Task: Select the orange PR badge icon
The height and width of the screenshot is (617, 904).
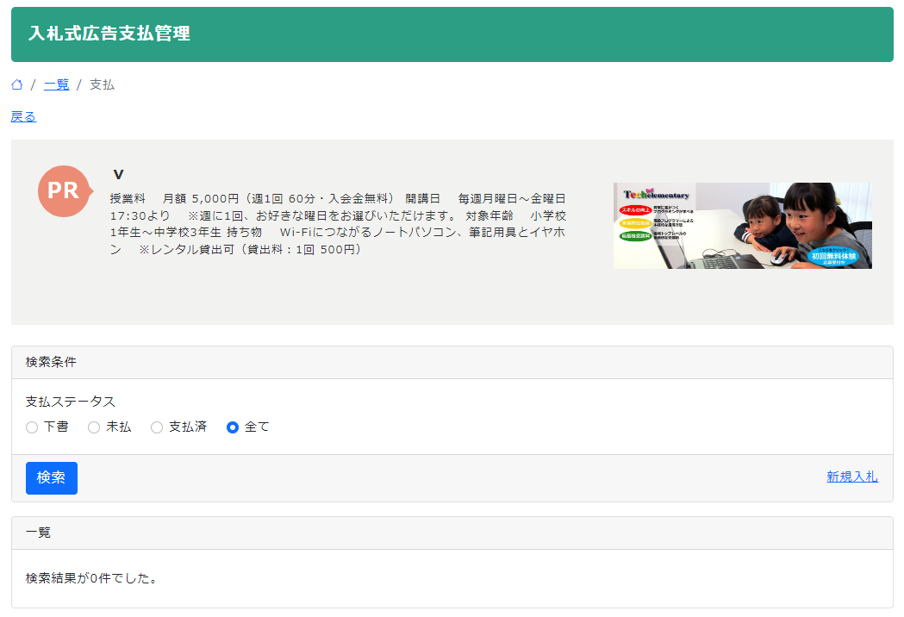Action: [x=64, y=191]
